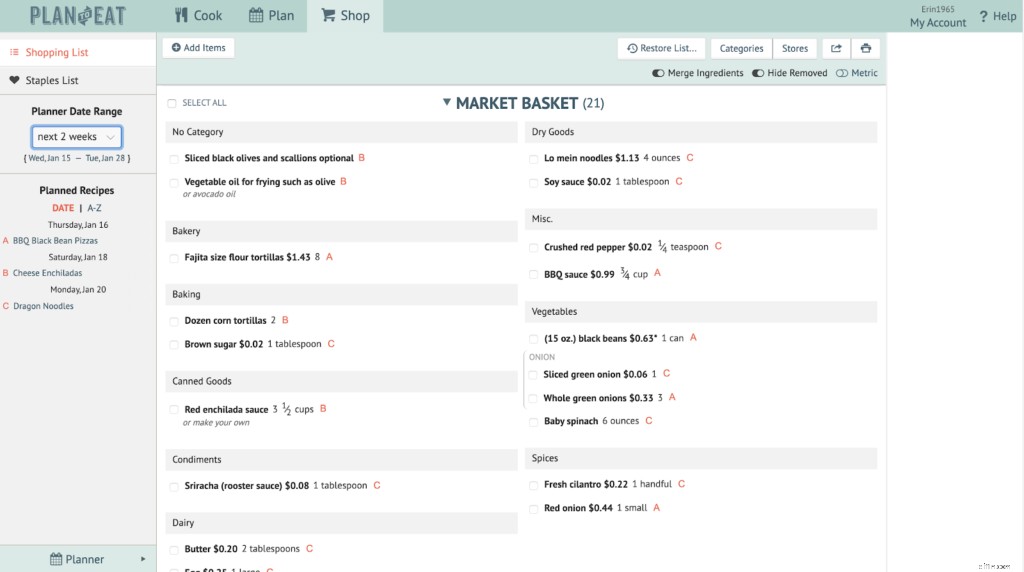Open the BBQ Black Bean Pizzas recipe

[55, 241]
